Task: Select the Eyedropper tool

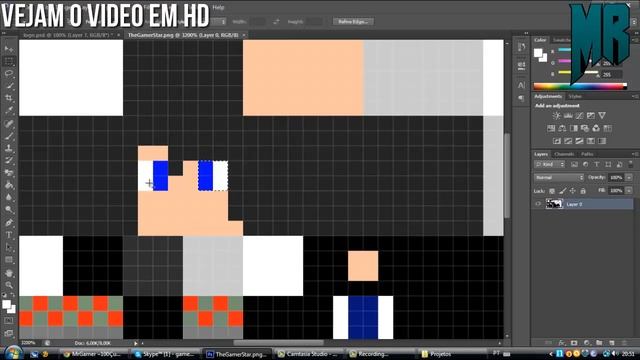Action: click(x=9, y=110)
